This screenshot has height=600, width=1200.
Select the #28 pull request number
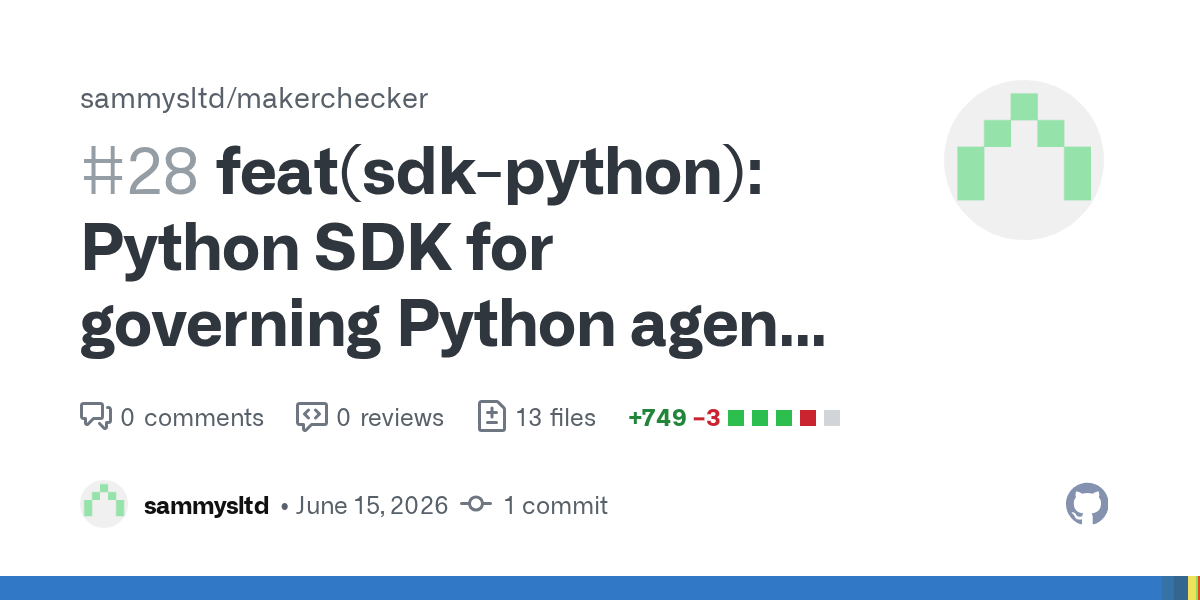(x=140, y=173)
